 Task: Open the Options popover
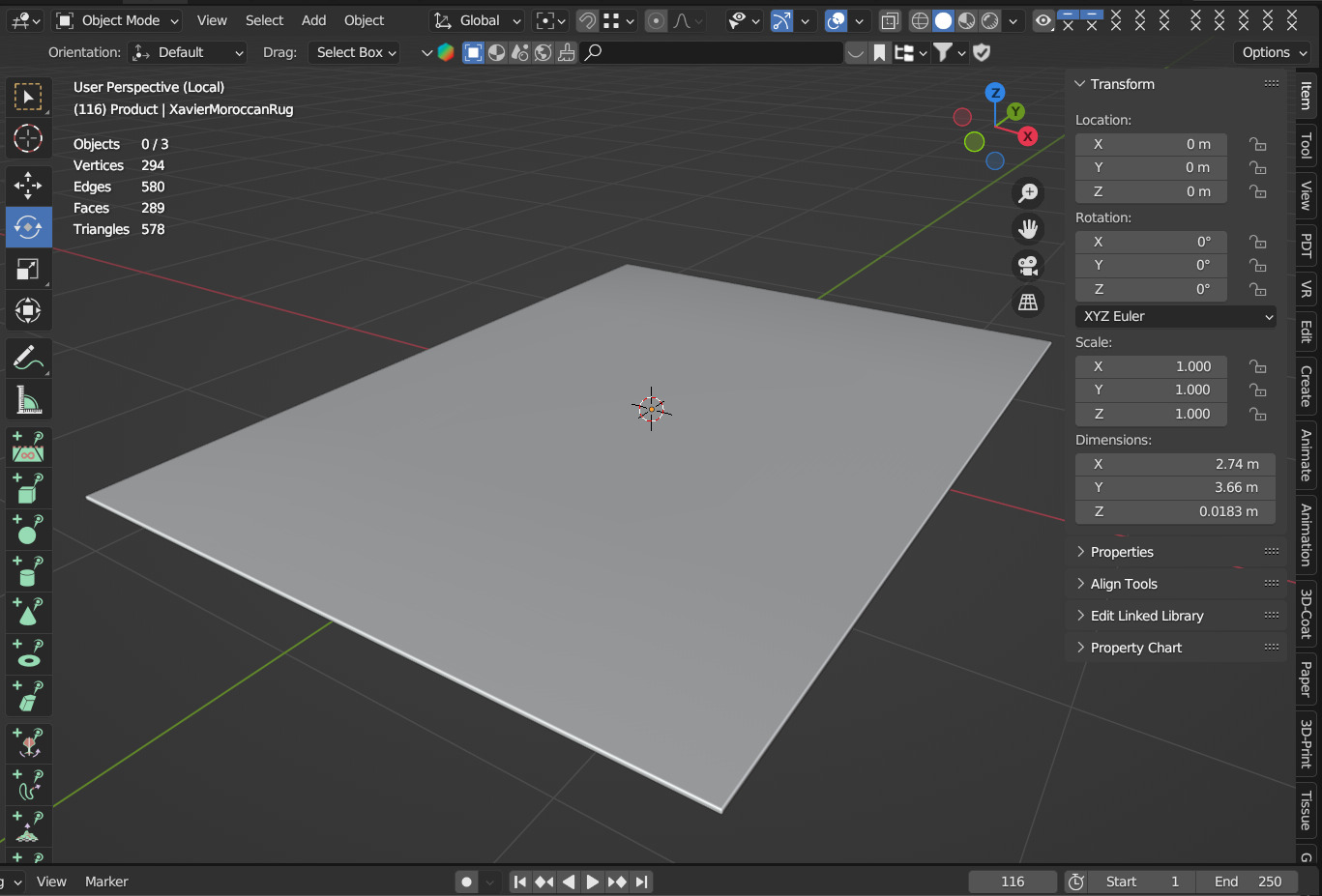(1274, 52)
